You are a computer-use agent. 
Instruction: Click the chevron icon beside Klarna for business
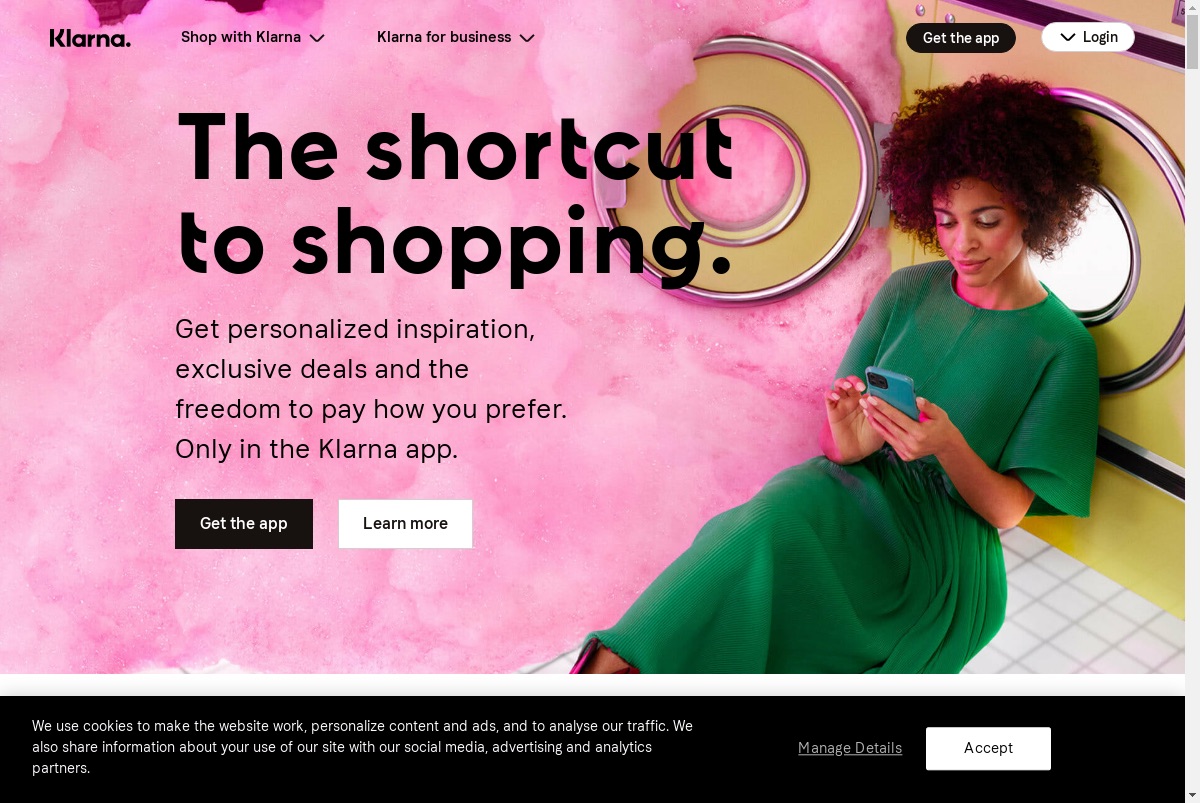tap(527, 38)
